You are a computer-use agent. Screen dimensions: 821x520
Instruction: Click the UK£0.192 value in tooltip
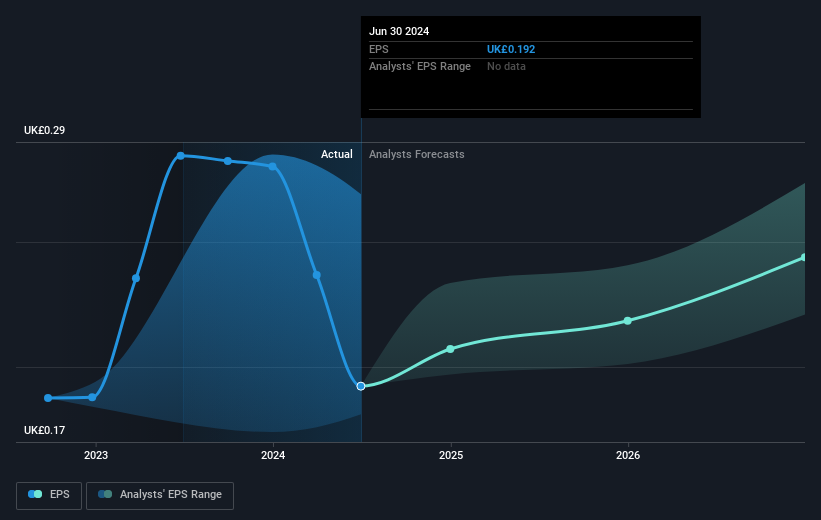tap(511, 49)
